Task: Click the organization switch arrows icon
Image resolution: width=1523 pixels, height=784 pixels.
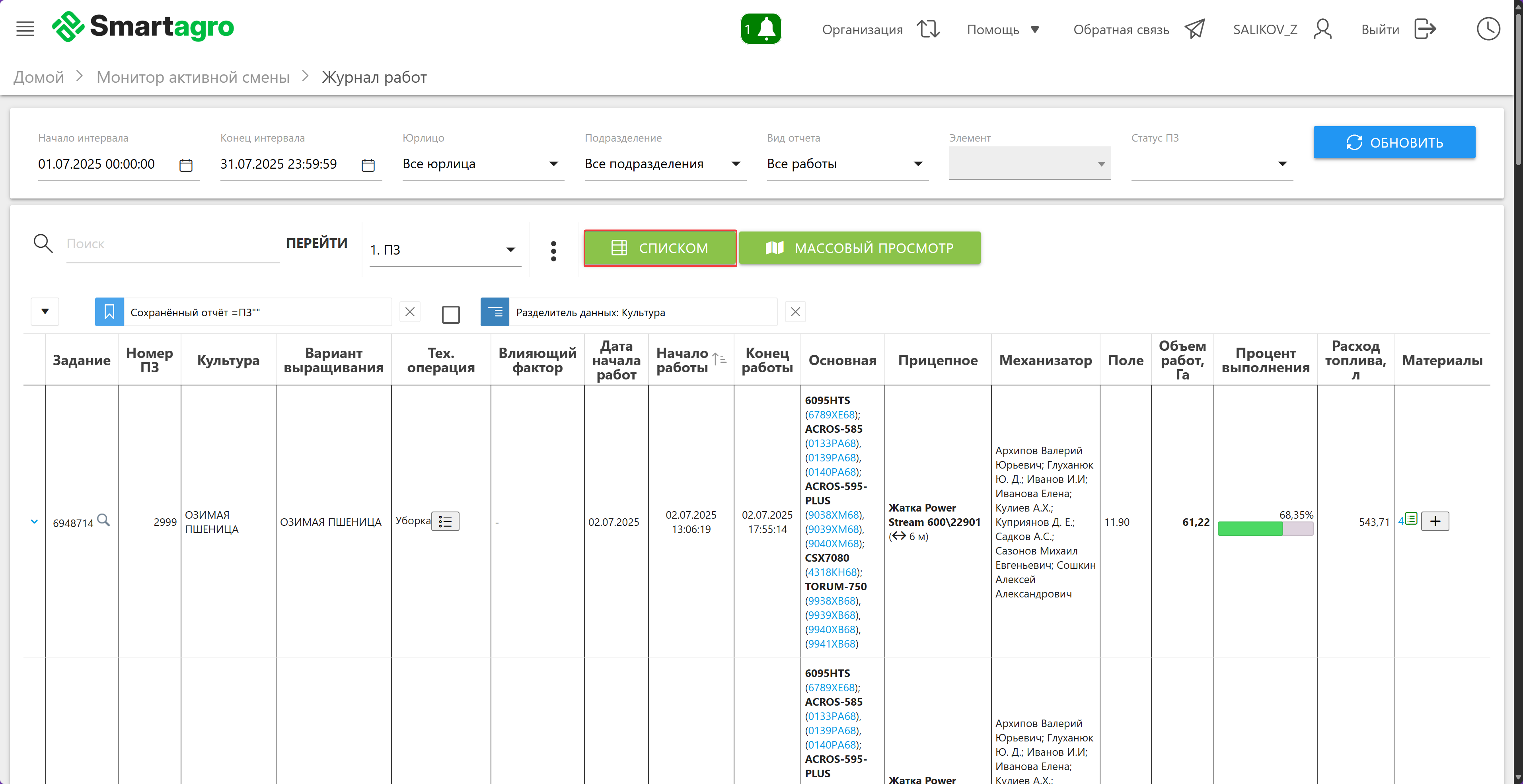Action: 928,29
